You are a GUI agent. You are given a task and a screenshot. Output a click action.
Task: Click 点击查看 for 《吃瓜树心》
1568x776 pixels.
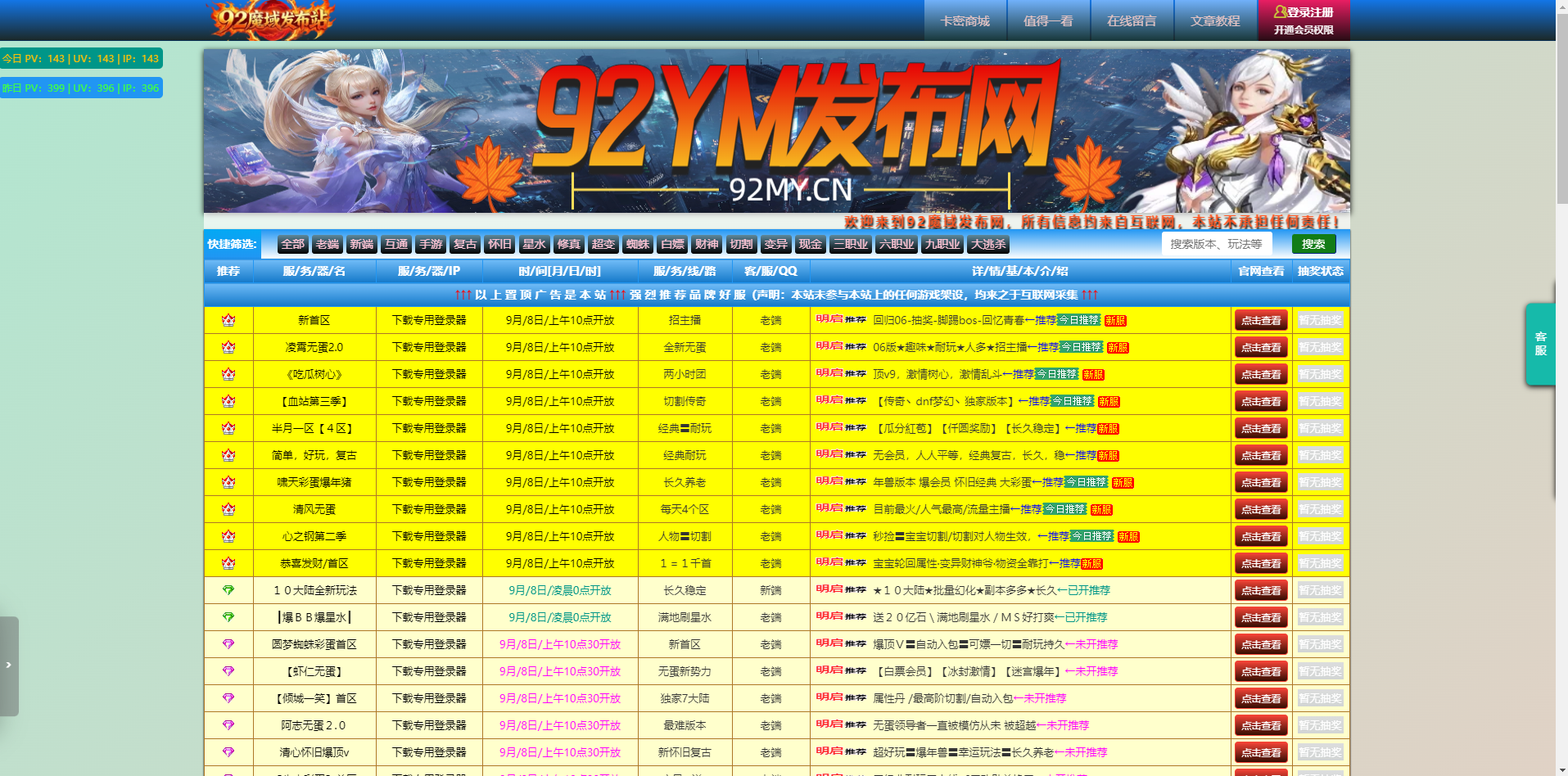click(1261, 374)
